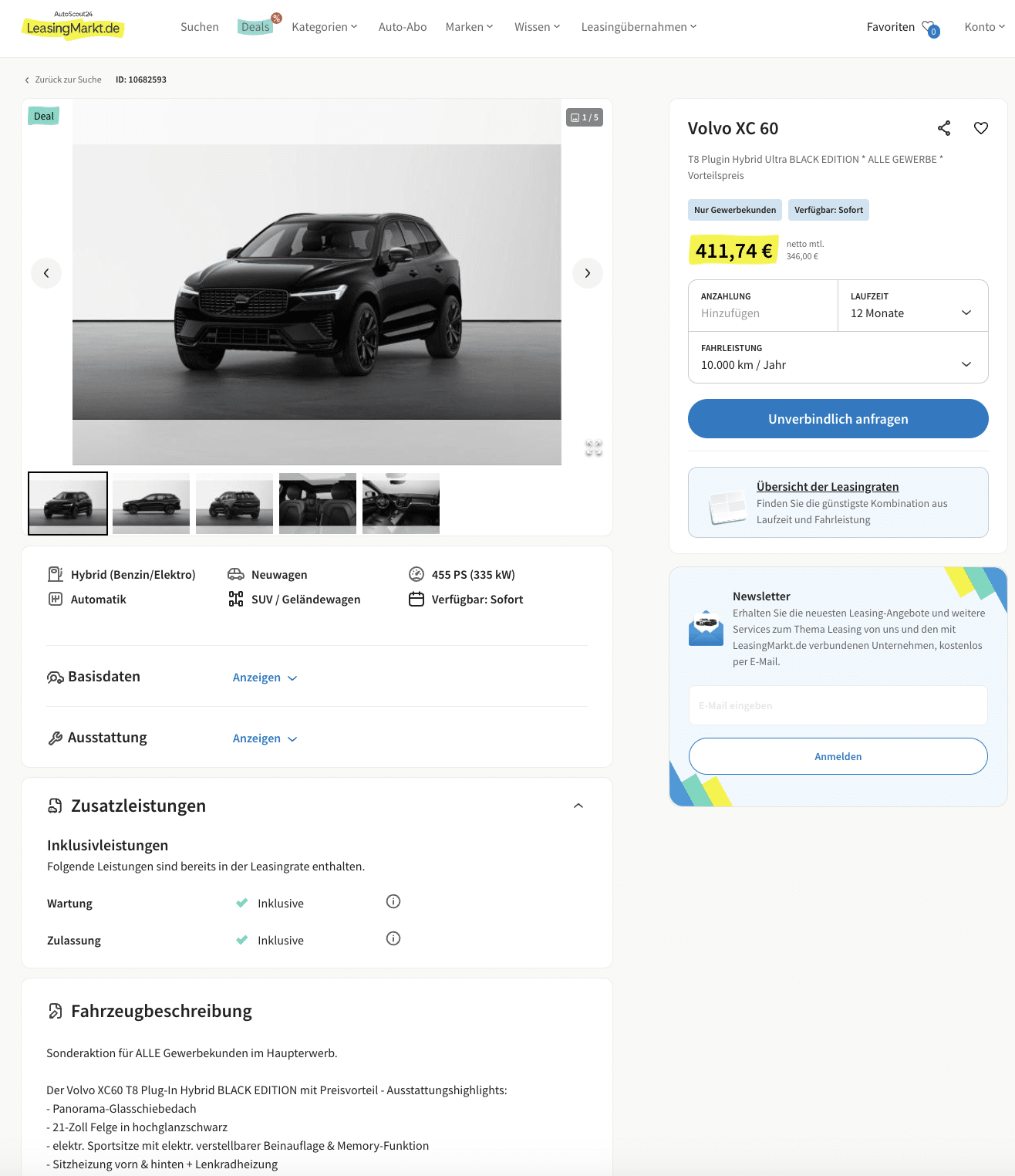Viewport: 1015px width, 1176px height.
Task: Click info icon next to Wartung Inklusive
Action: pos(393,901)
